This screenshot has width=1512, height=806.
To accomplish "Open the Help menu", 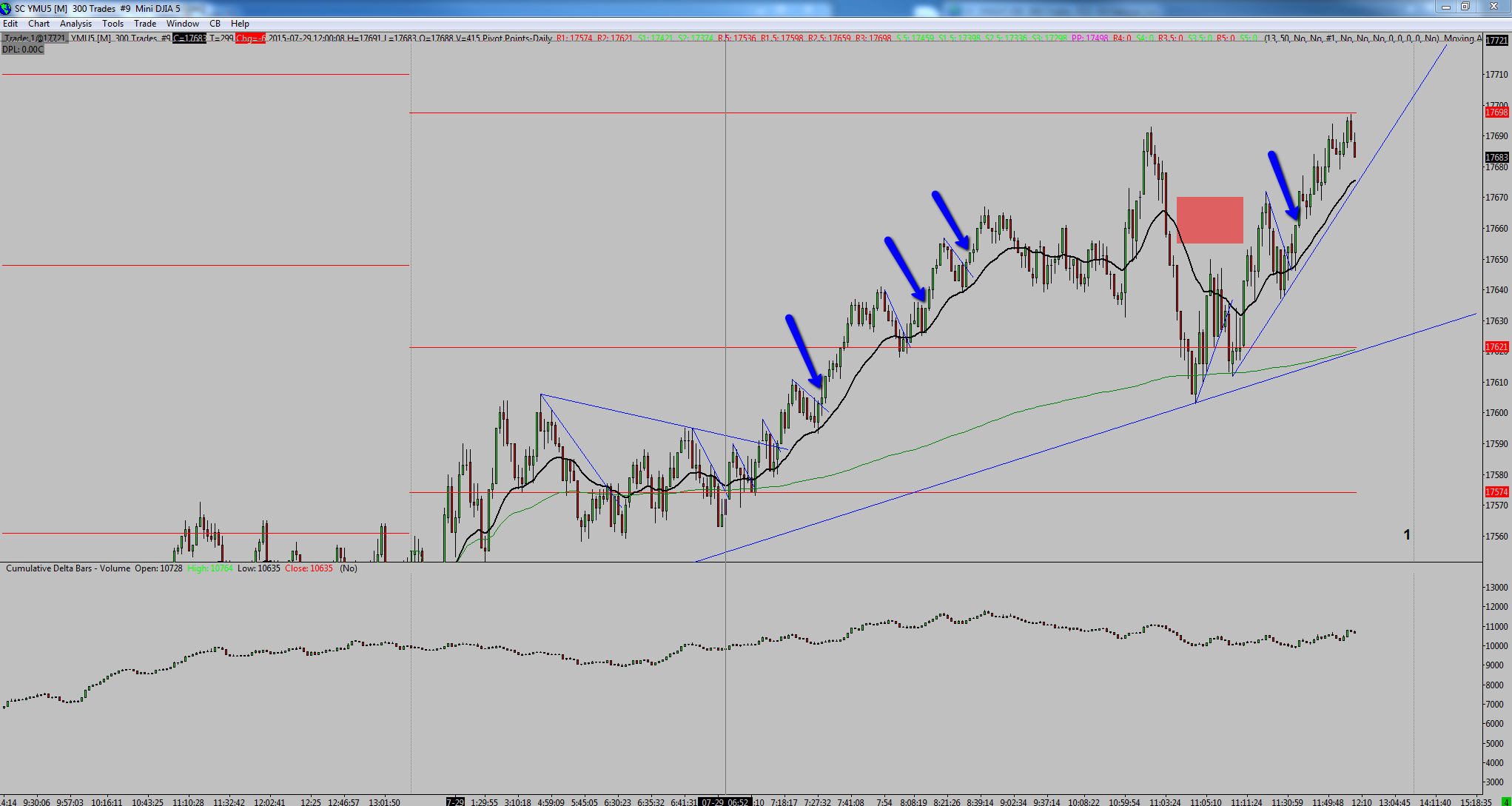I will click(x=240, y=24).
